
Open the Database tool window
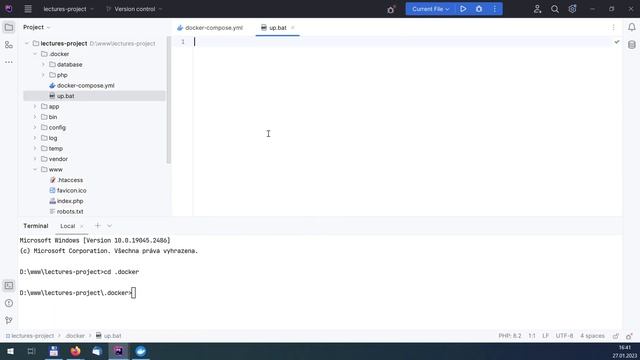[x=631, y=45]
